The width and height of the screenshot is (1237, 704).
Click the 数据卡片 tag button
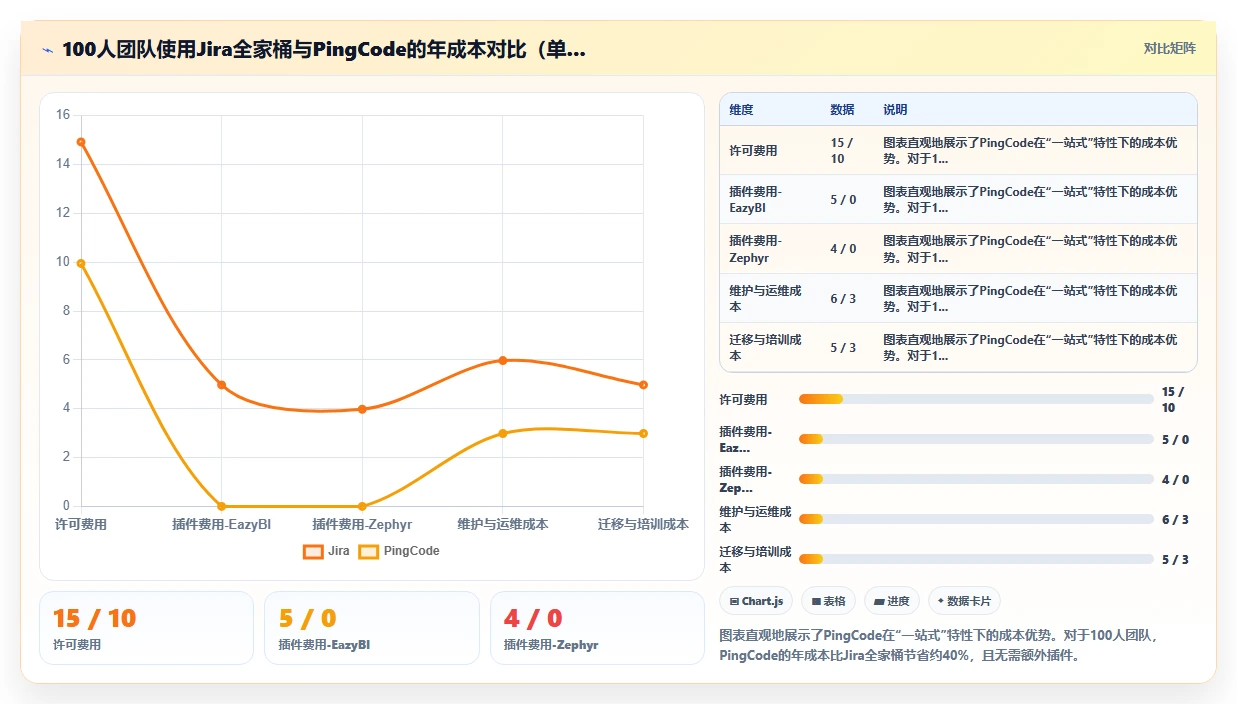pyautogui.click(x=964, y=601)
